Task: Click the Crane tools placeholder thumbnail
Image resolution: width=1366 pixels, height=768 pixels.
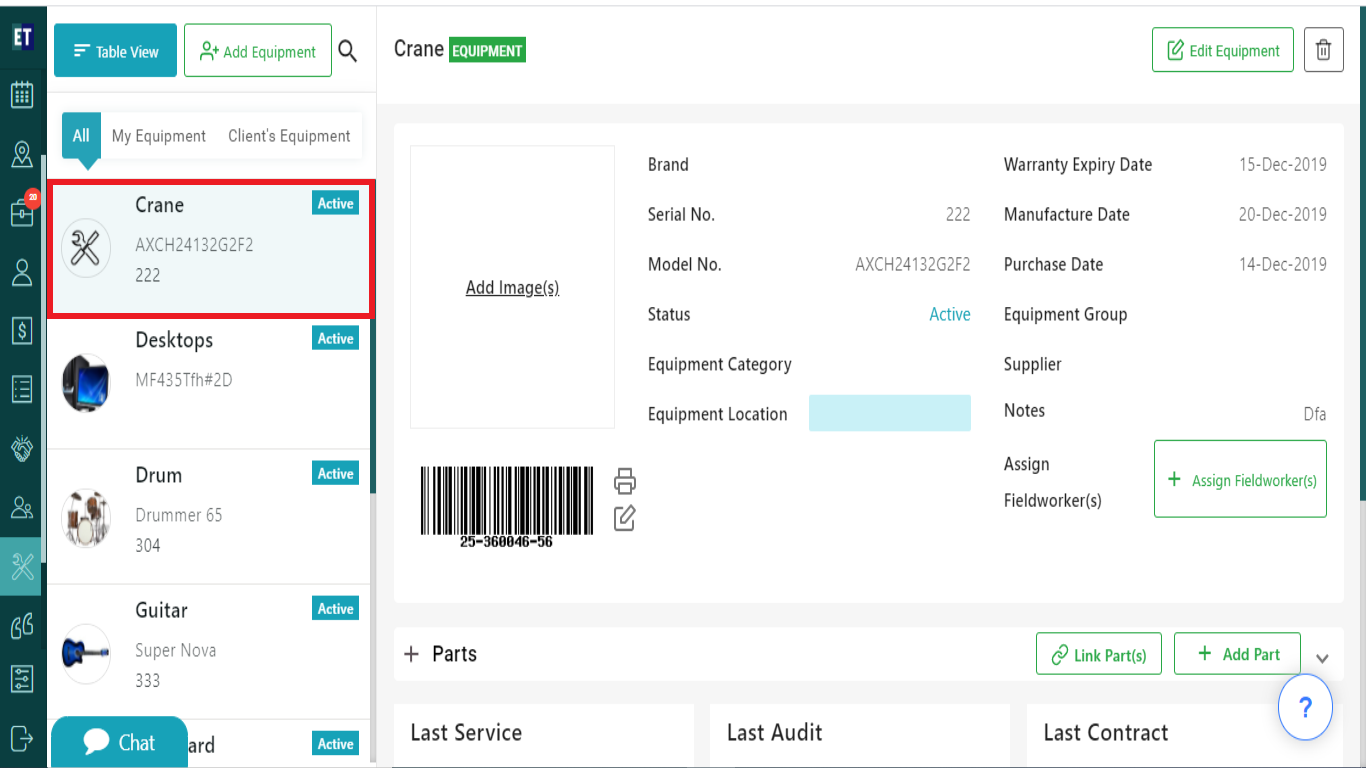Action: click(x=85, y=248)
